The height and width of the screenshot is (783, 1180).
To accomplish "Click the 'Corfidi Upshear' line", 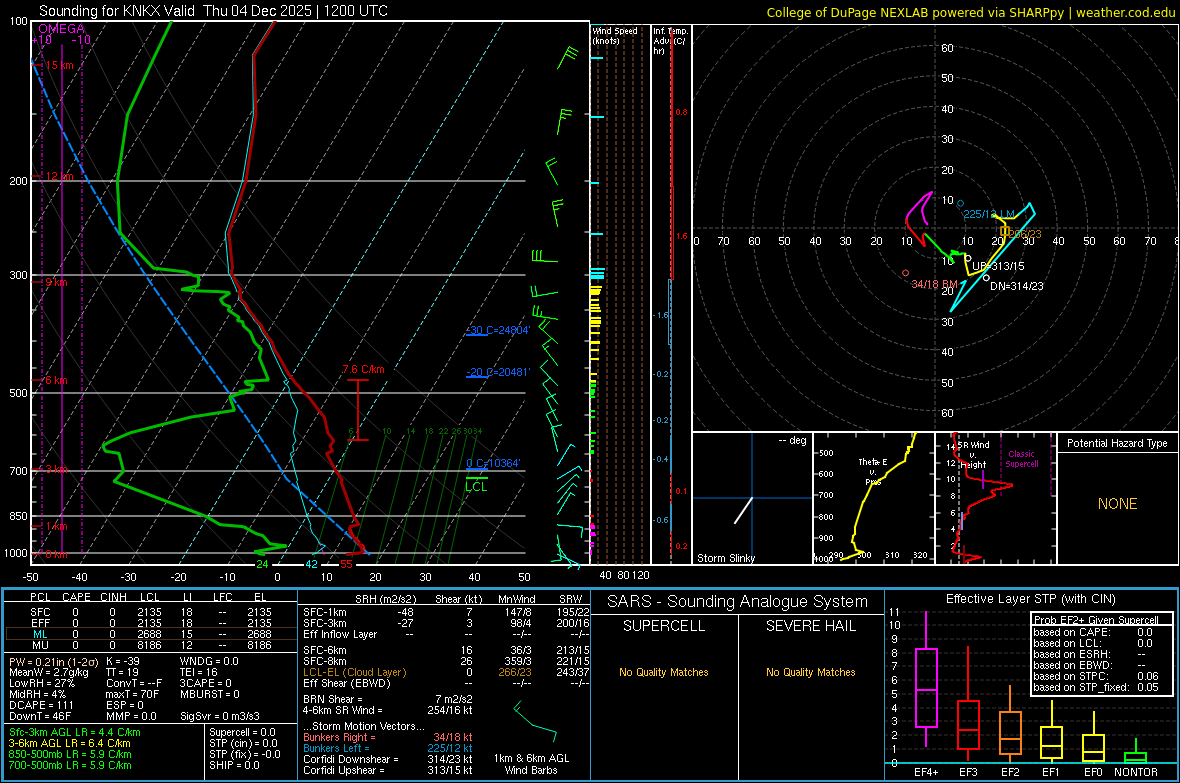I will tap(388, 770).
